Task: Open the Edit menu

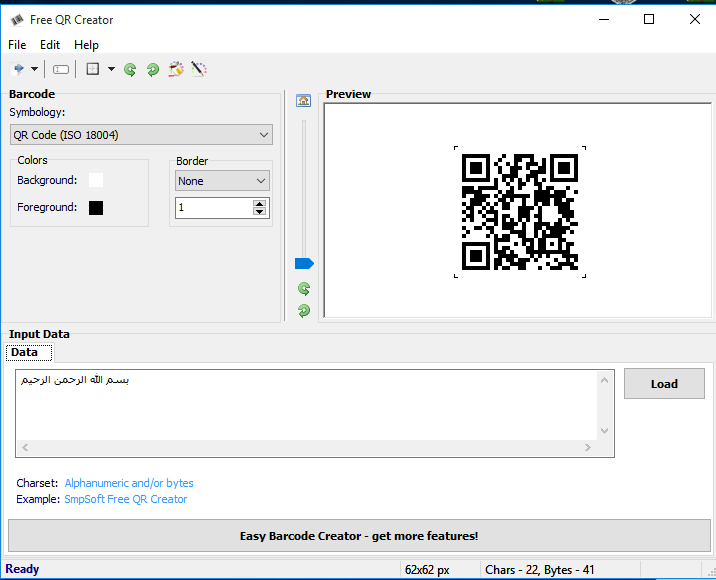Action: 50,45
